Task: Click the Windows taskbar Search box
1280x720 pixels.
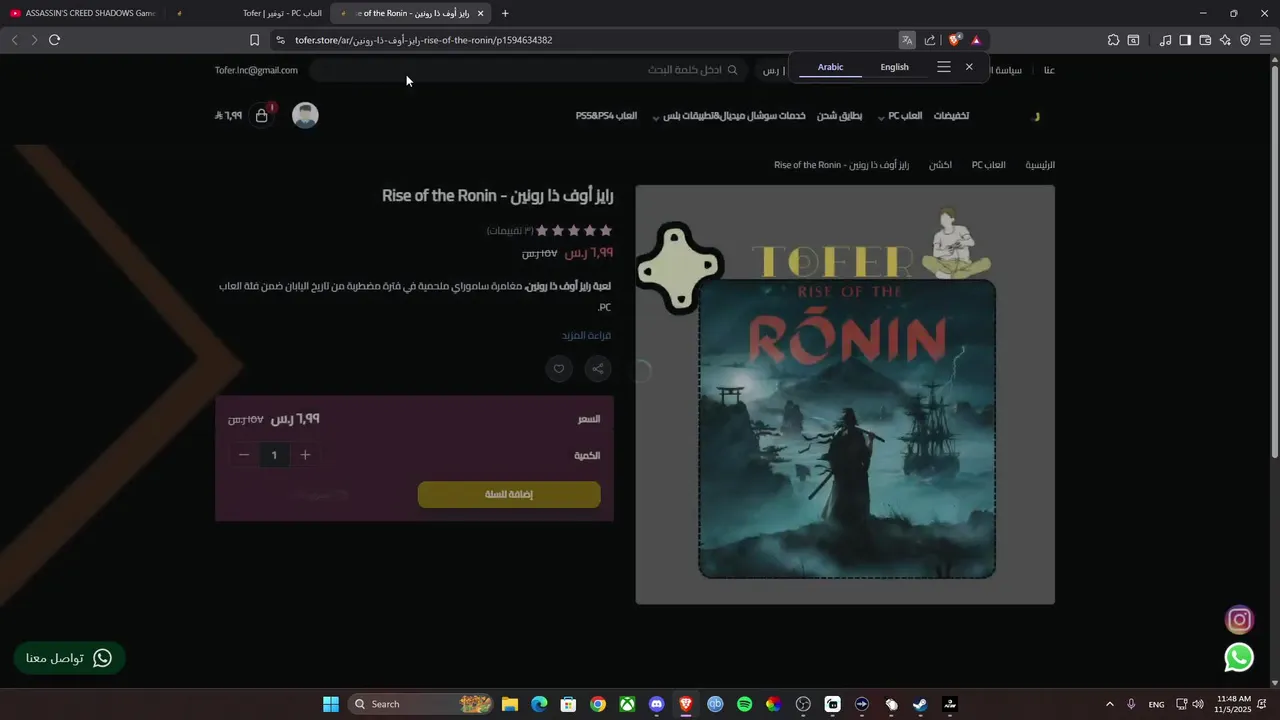Action: point(419,704)
